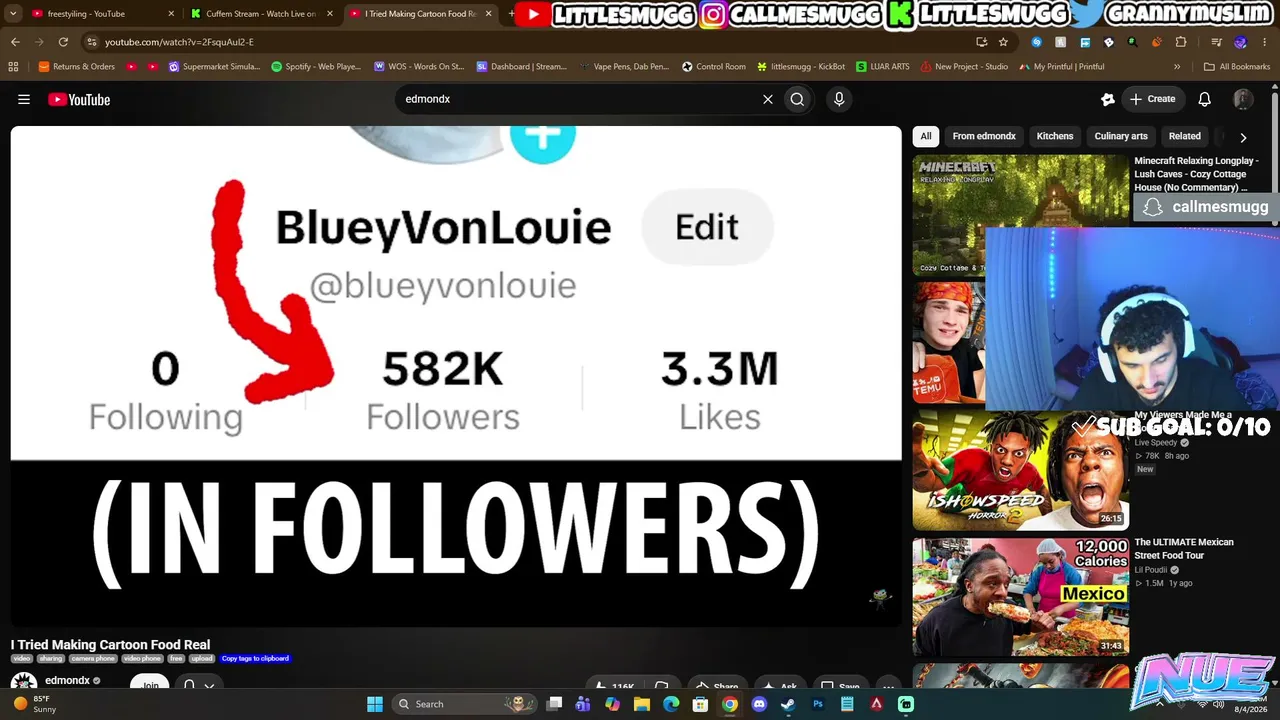
Task: Open Microsoft Store from the taskbar
Action: (x=700, y=704)
